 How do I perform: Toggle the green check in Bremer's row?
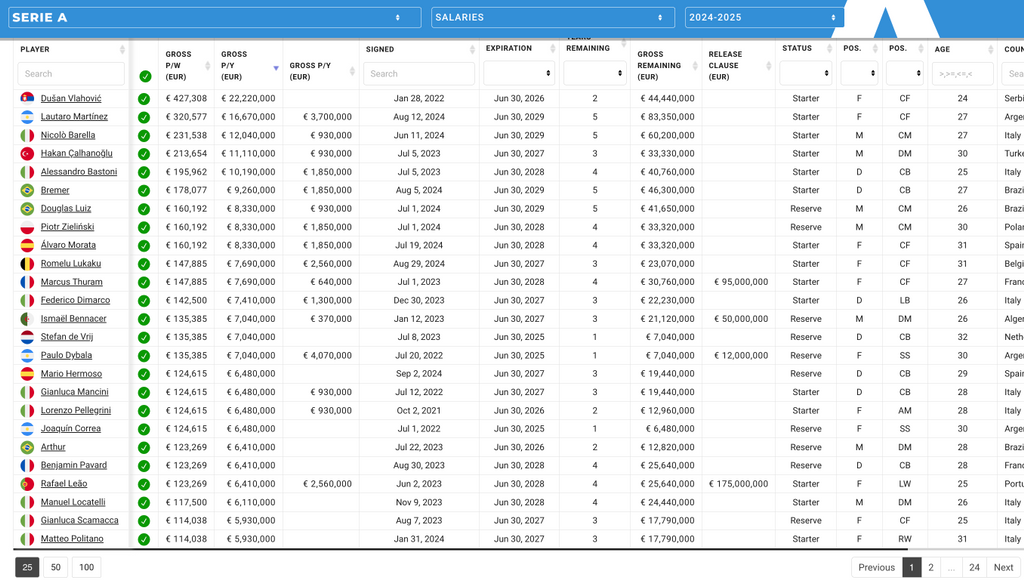click(x=144, y=191)
